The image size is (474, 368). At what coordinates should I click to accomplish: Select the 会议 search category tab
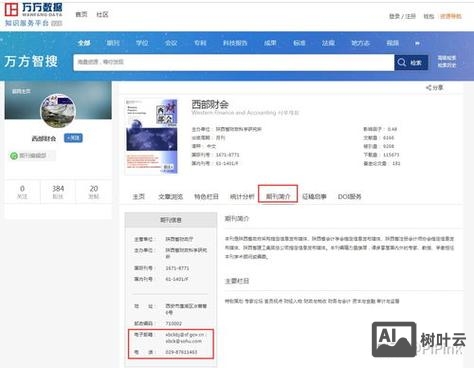[x=171, y=43]
